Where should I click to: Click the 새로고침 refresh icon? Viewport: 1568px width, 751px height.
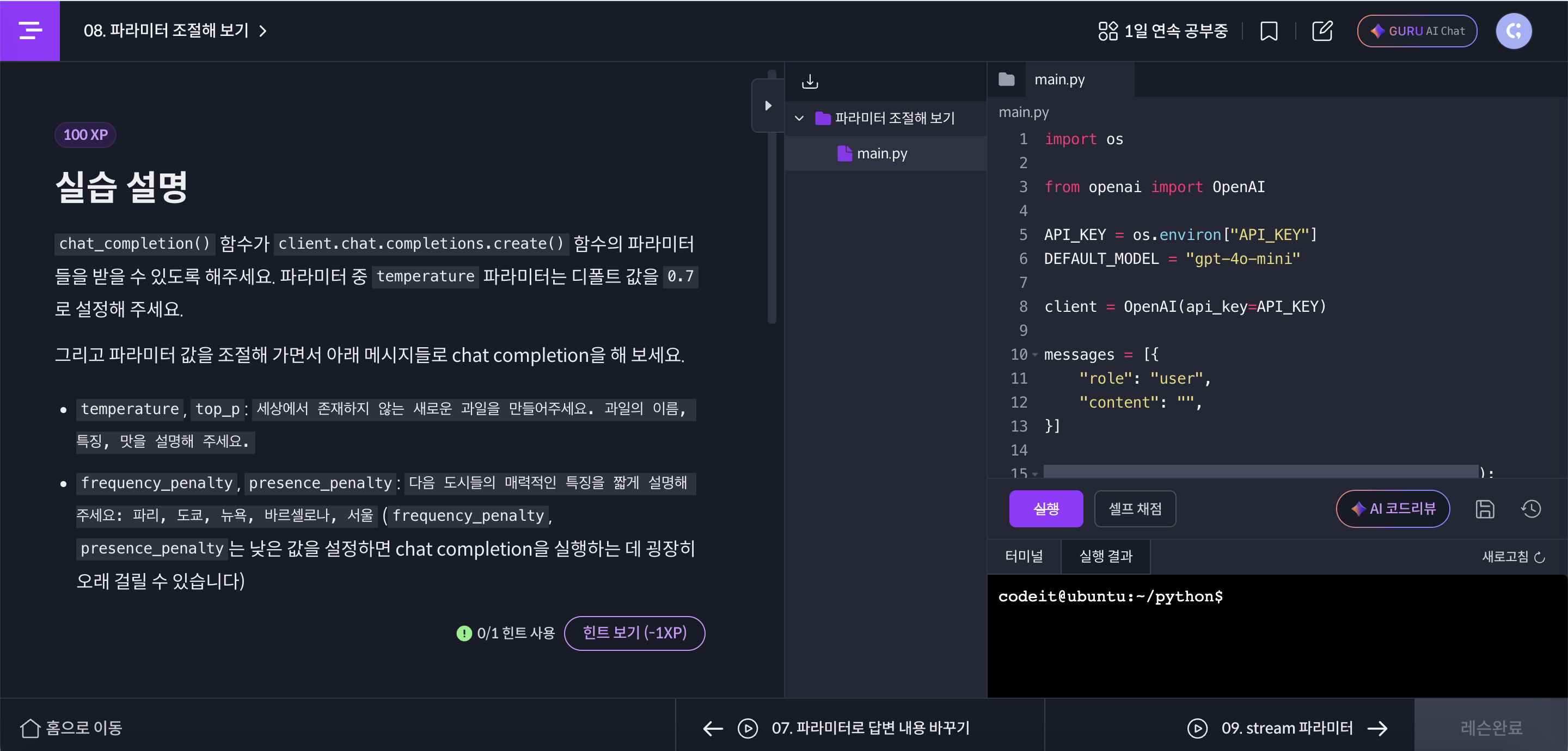click(x=1539, y=557)
